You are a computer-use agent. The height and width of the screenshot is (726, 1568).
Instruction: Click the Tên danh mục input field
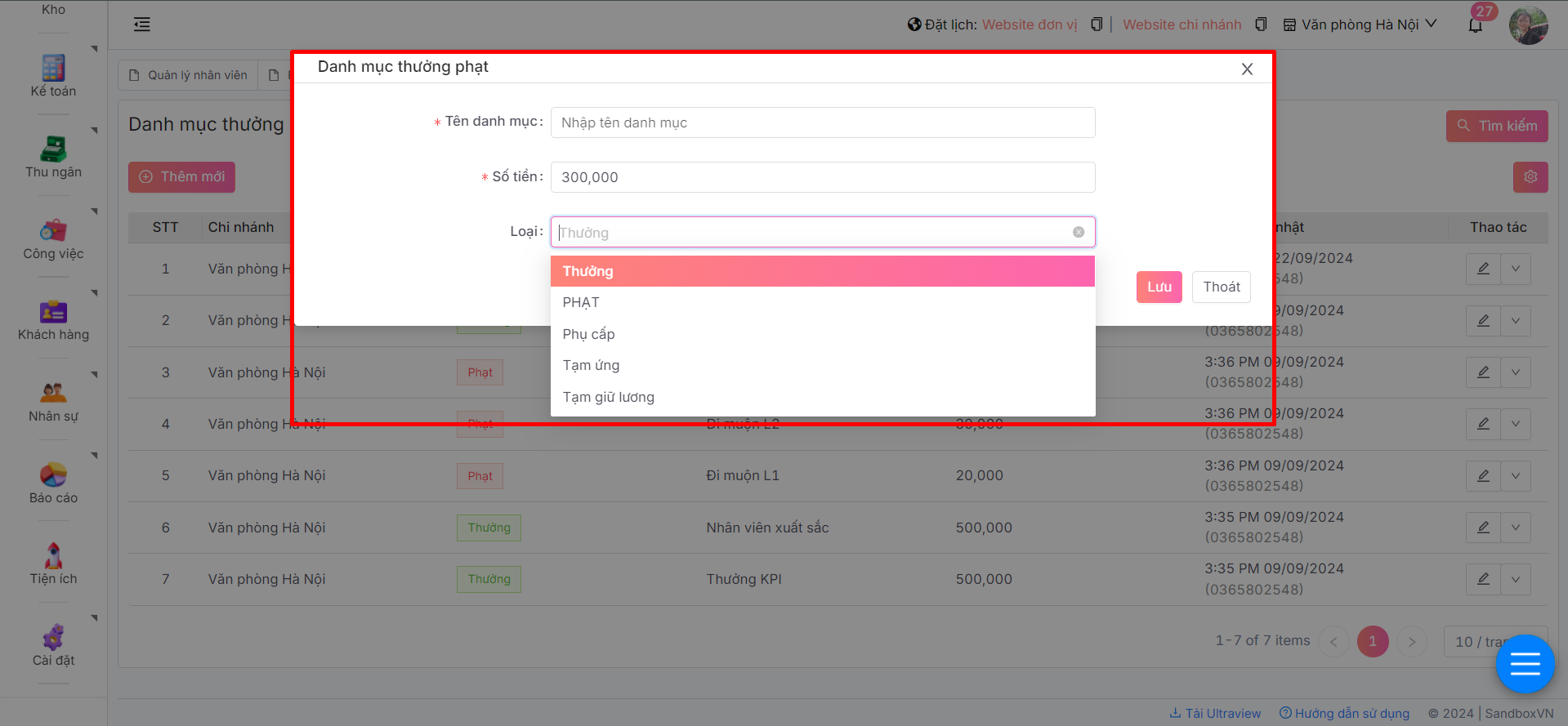(x=822, y=122)
